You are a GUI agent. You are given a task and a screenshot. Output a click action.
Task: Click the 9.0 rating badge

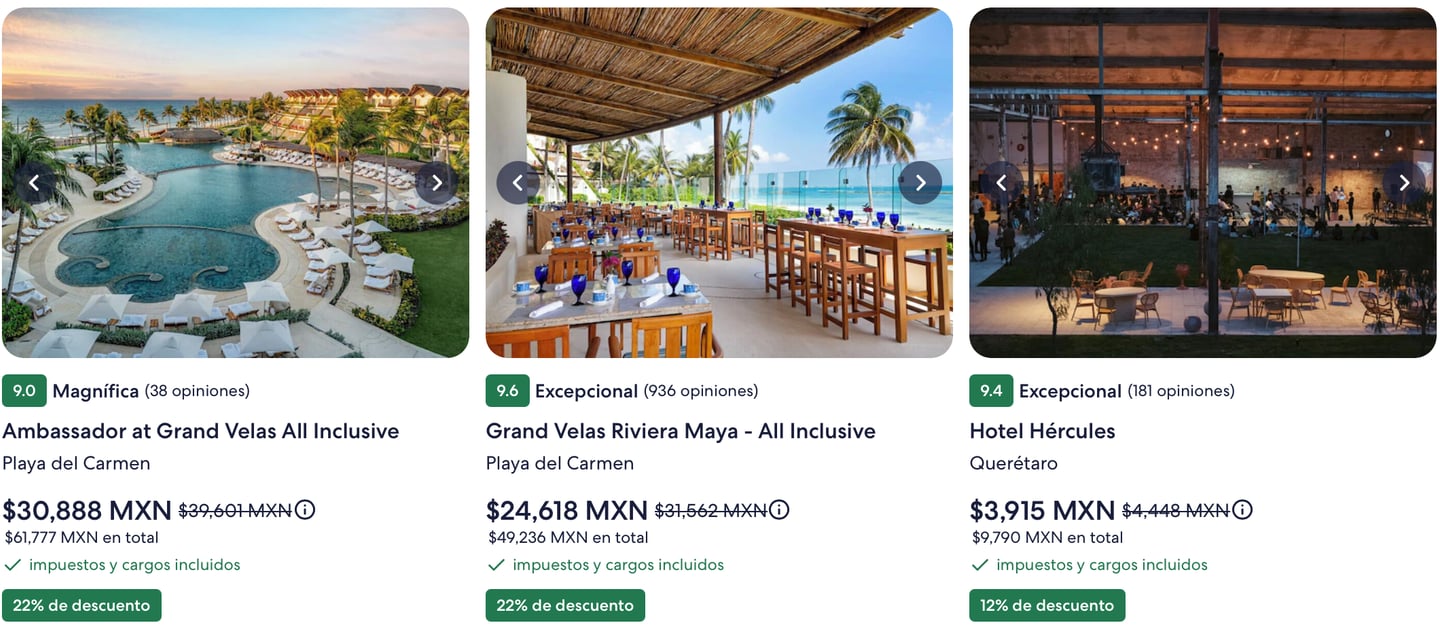[x=24, y=391]
